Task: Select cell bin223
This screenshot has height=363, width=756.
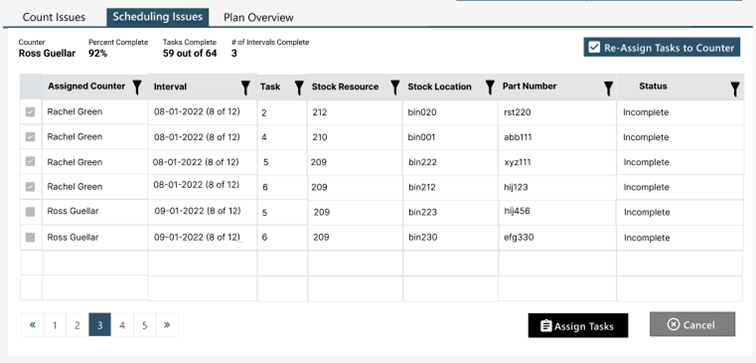Action: pyautogui.click(x=423, y=212)
